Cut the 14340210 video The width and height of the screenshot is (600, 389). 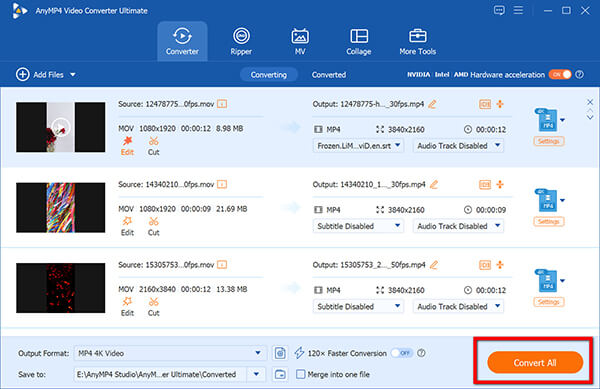point(153,226)
